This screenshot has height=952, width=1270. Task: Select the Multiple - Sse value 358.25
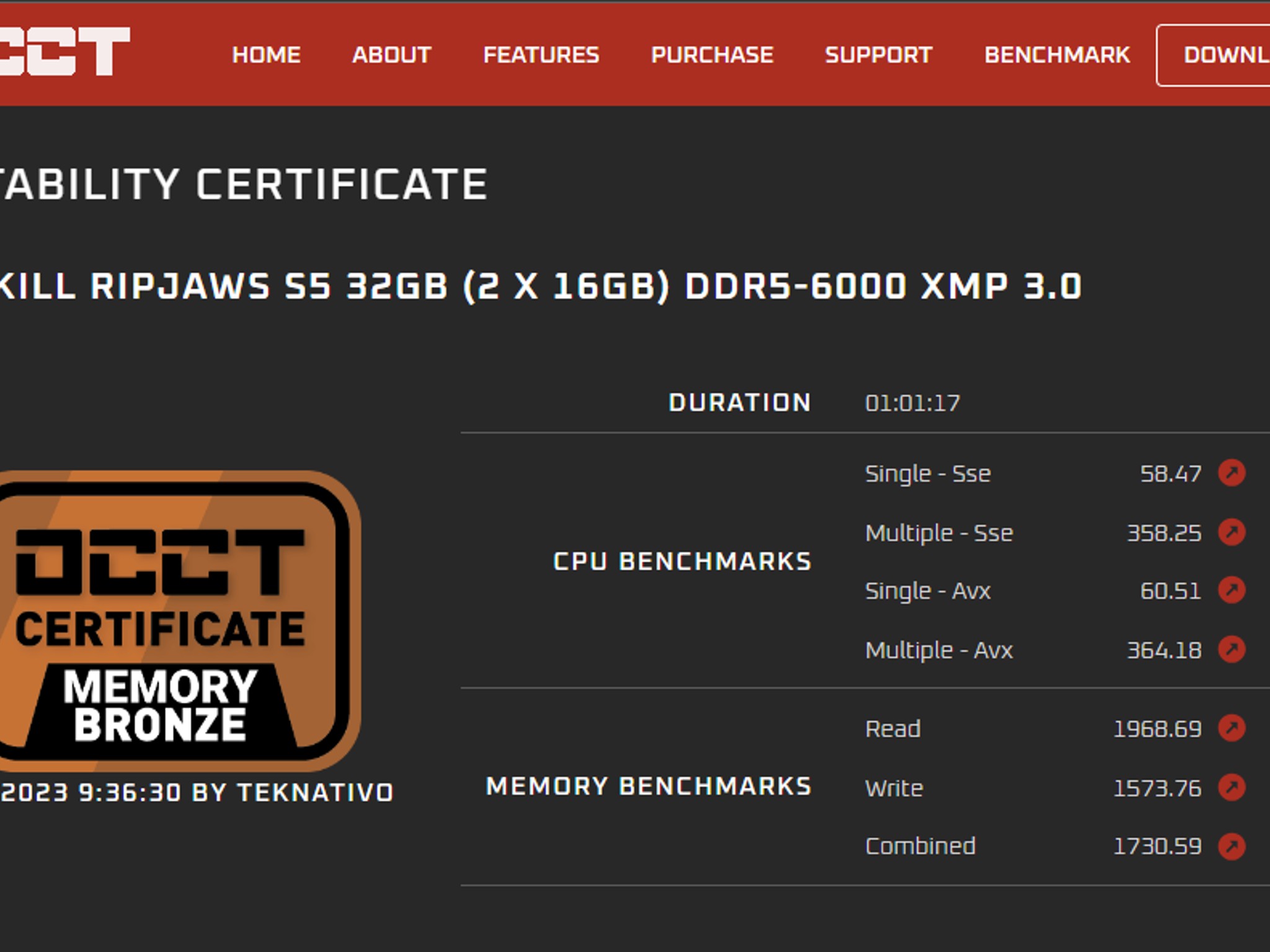pos(1164,533)
